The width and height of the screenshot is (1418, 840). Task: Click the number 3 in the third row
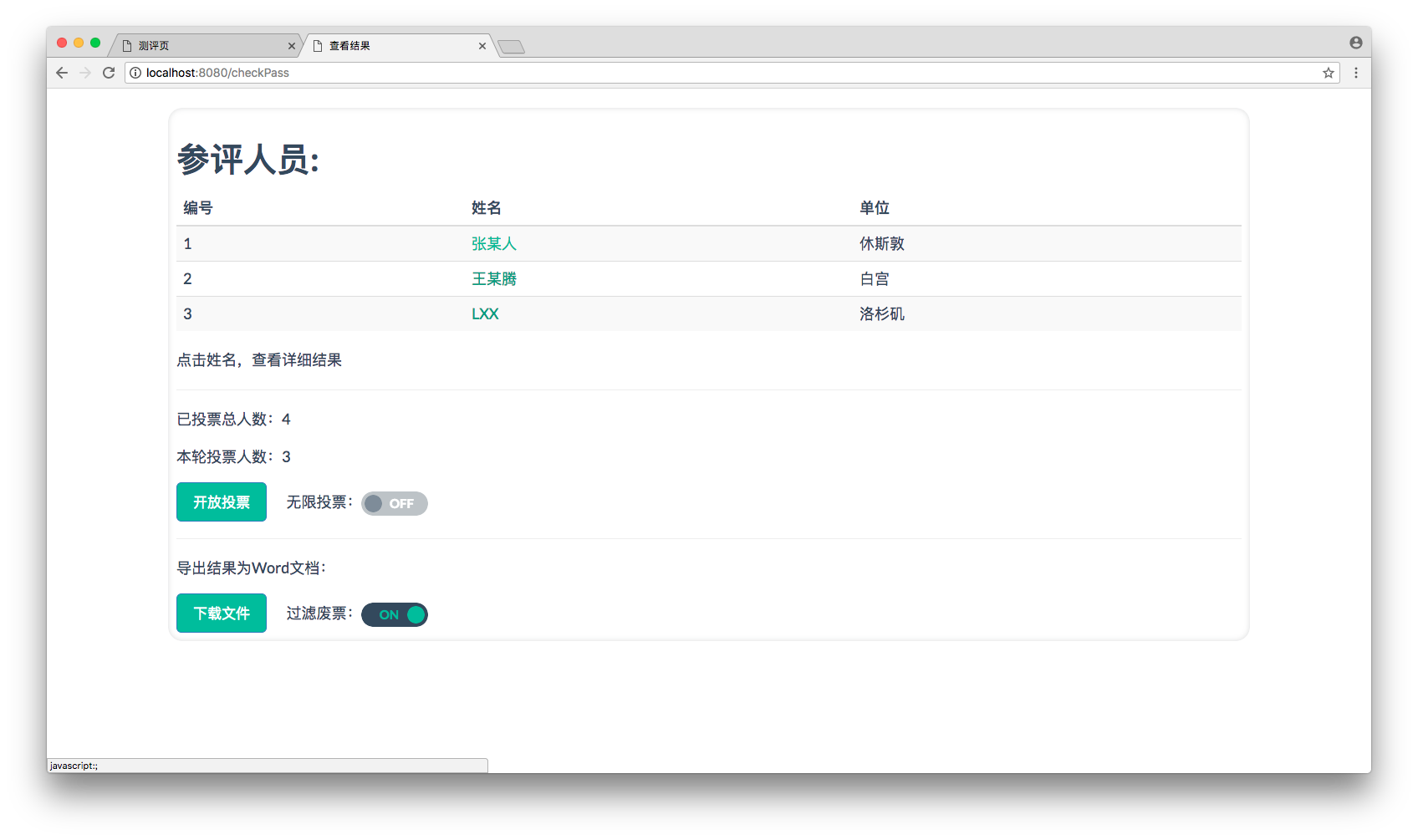coord(187,313)
